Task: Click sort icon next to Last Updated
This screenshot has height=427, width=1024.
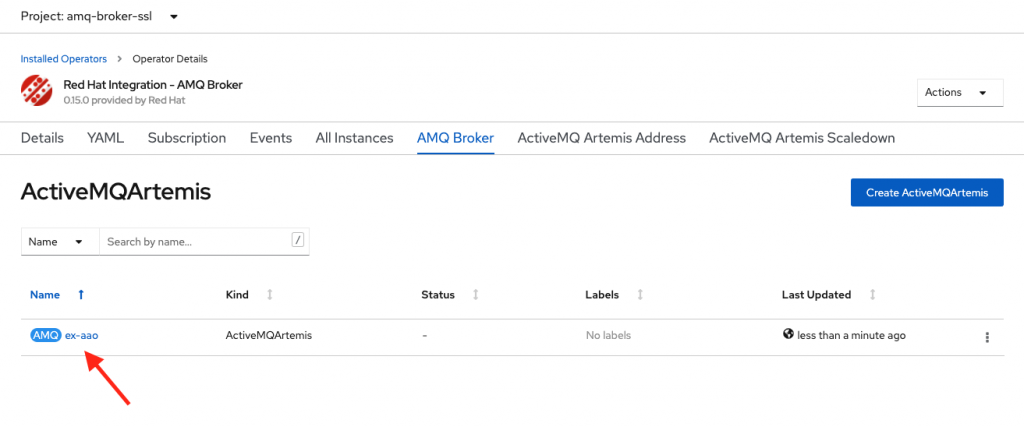Action: click(873, 295)
